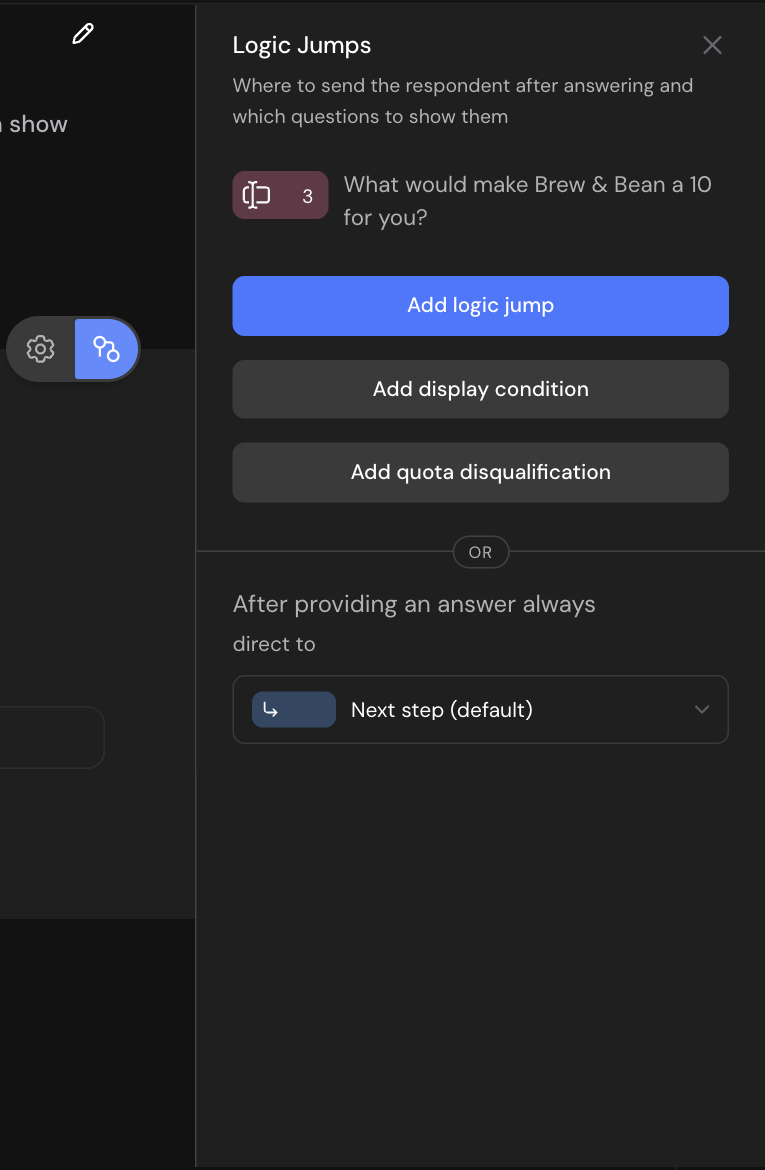Expand the direct-to dropdown chevron
Screen dimensions: 765x1170
click(x=702, y=710)
